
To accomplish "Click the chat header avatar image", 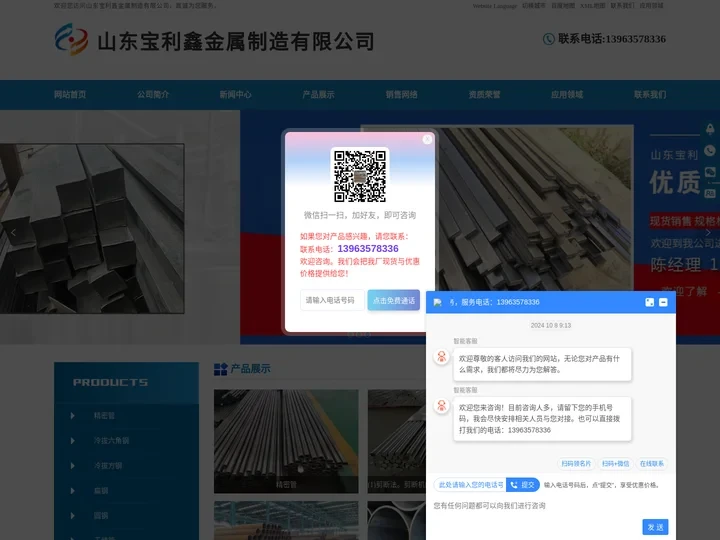I will [x=438, y=302].
